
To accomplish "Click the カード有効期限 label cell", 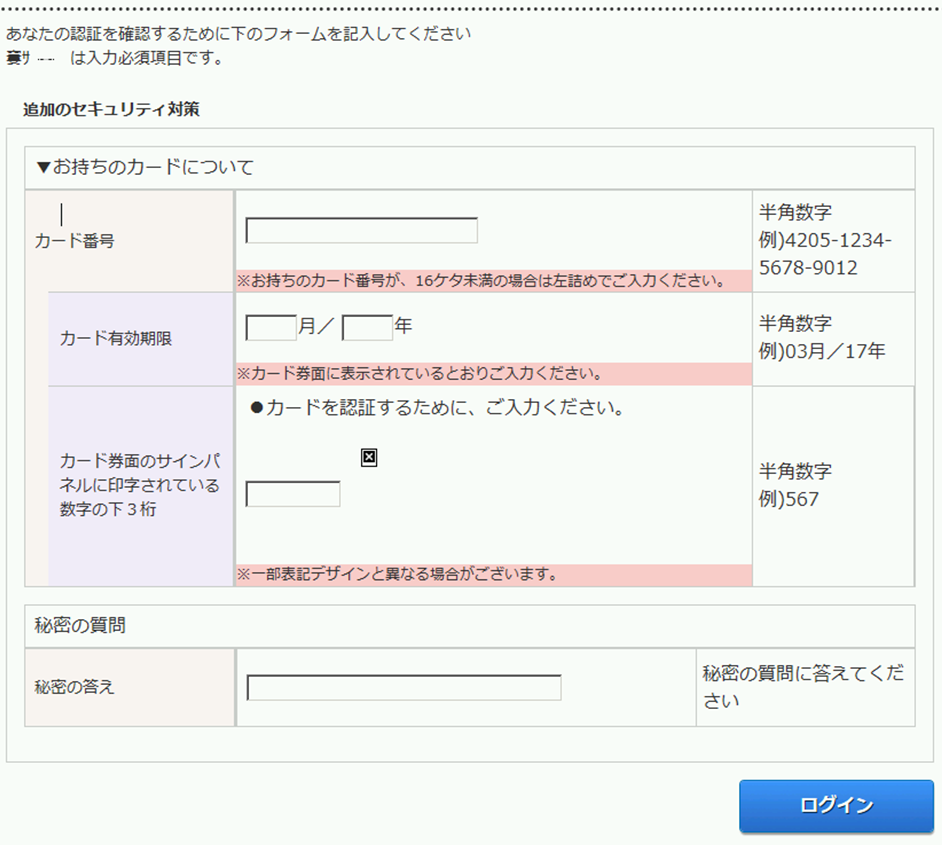I will tap(116, 338).
